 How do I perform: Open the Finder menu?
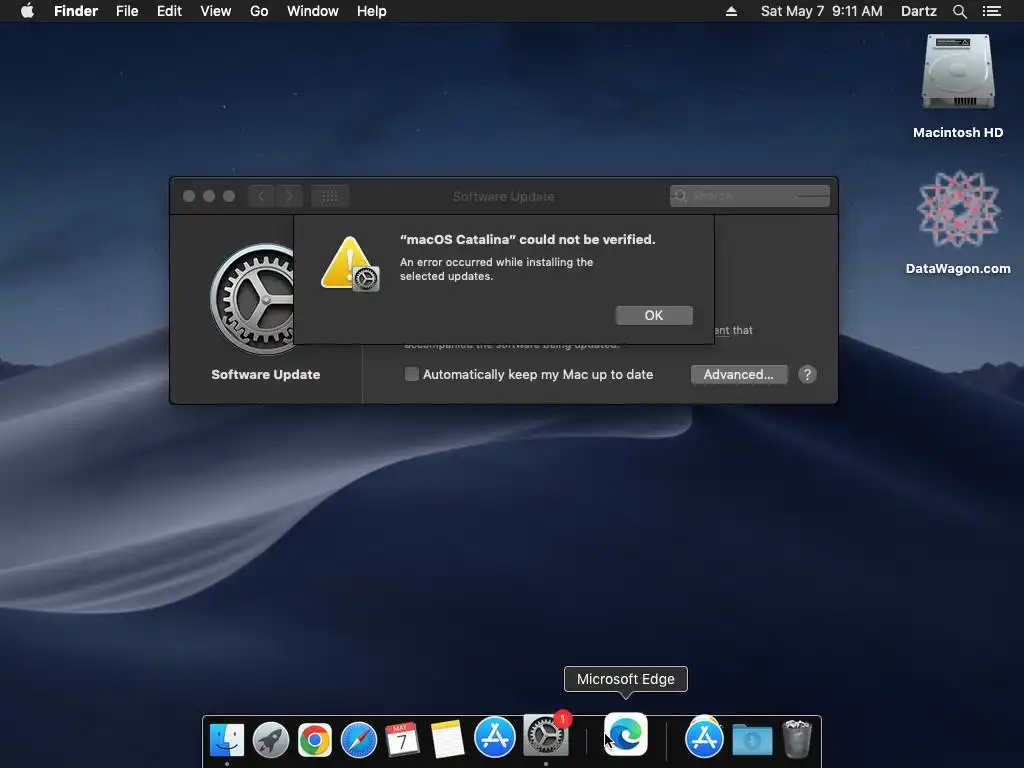(x=76, y=11)
